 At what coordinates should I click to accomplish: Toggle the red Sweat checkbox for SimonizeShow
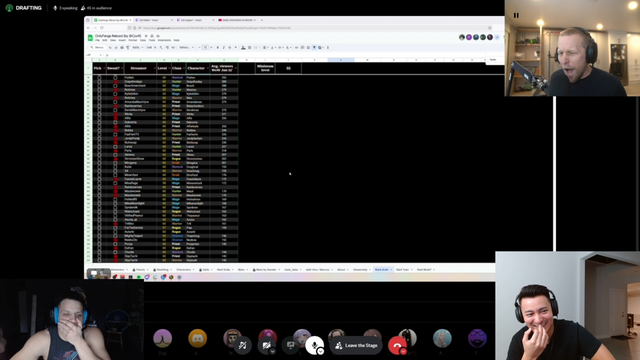pyautogui.click(x=115, y=159)
